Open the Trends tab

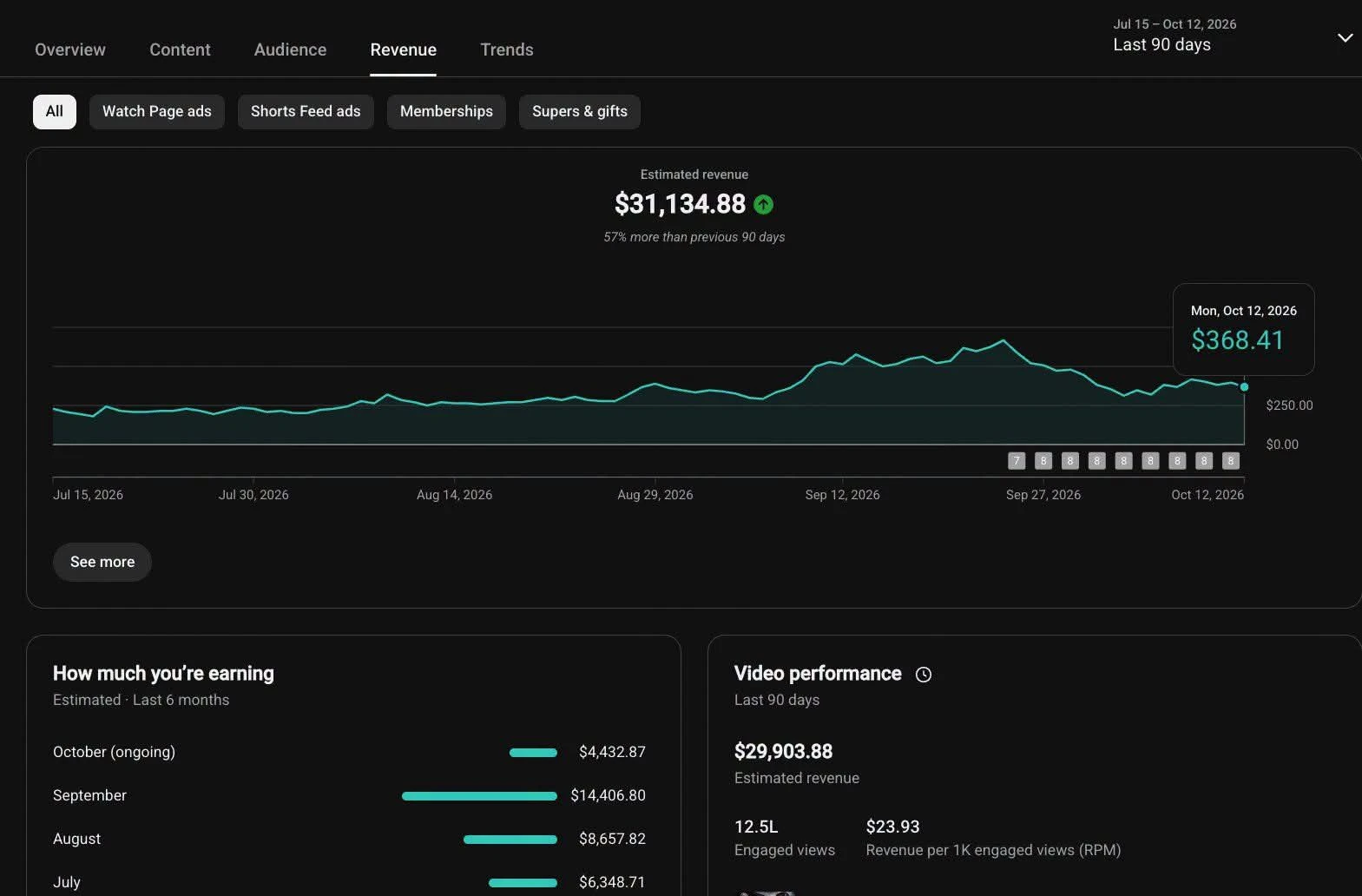coord(507,49)
